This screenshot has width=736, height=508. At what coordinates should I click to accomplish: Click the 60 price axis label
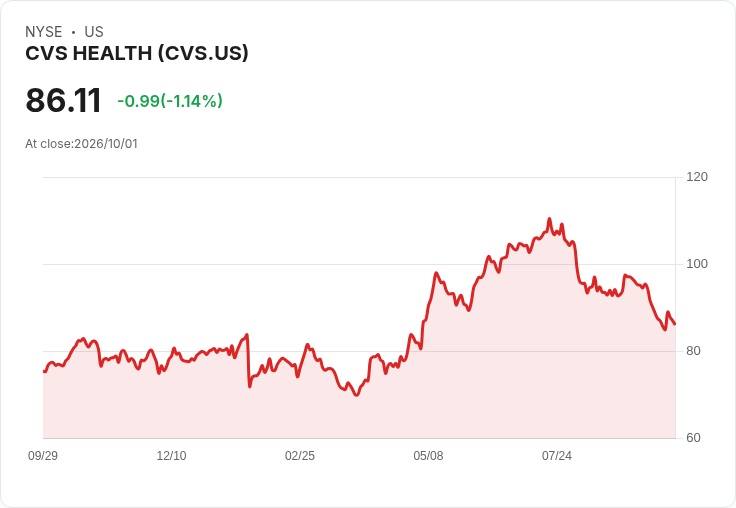coord(693,438)
